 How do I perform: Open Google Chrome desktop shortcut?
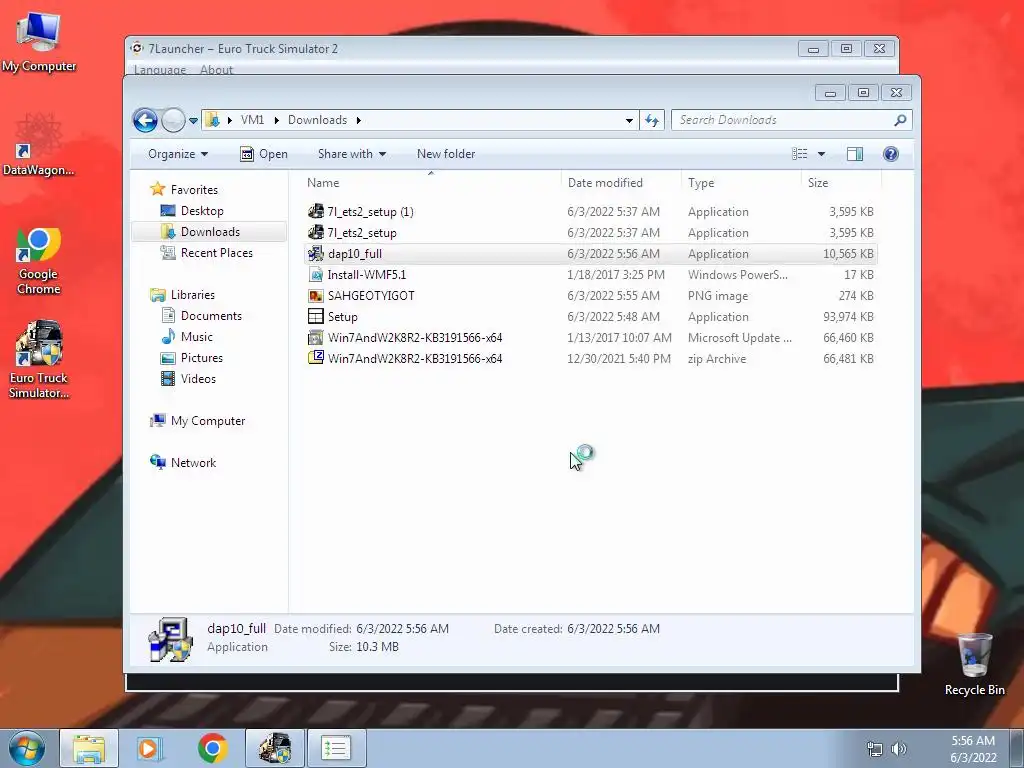tap(39, 261)
